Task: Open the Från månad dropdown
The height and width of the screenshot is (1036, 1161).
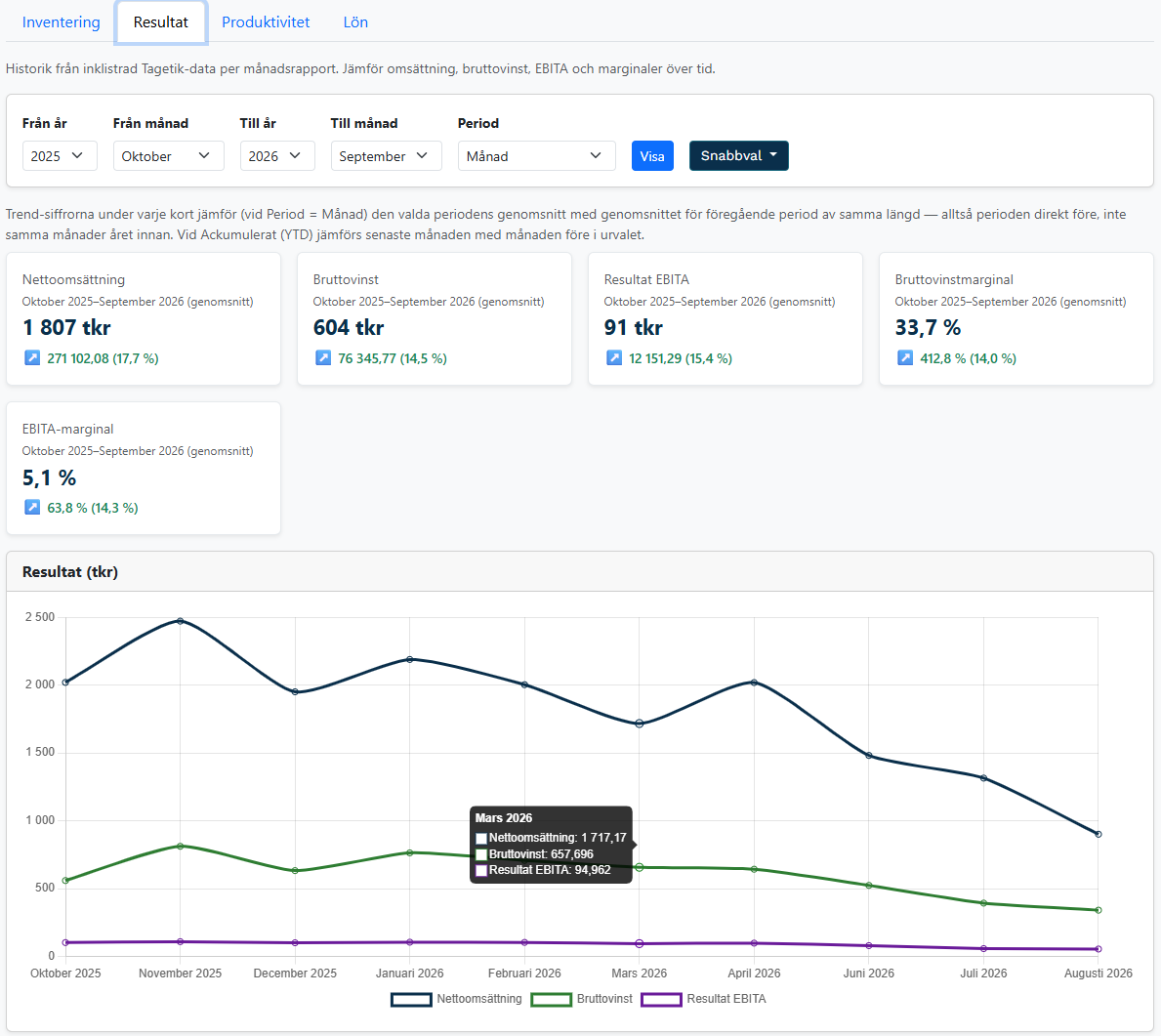Action: coord(168,156)
